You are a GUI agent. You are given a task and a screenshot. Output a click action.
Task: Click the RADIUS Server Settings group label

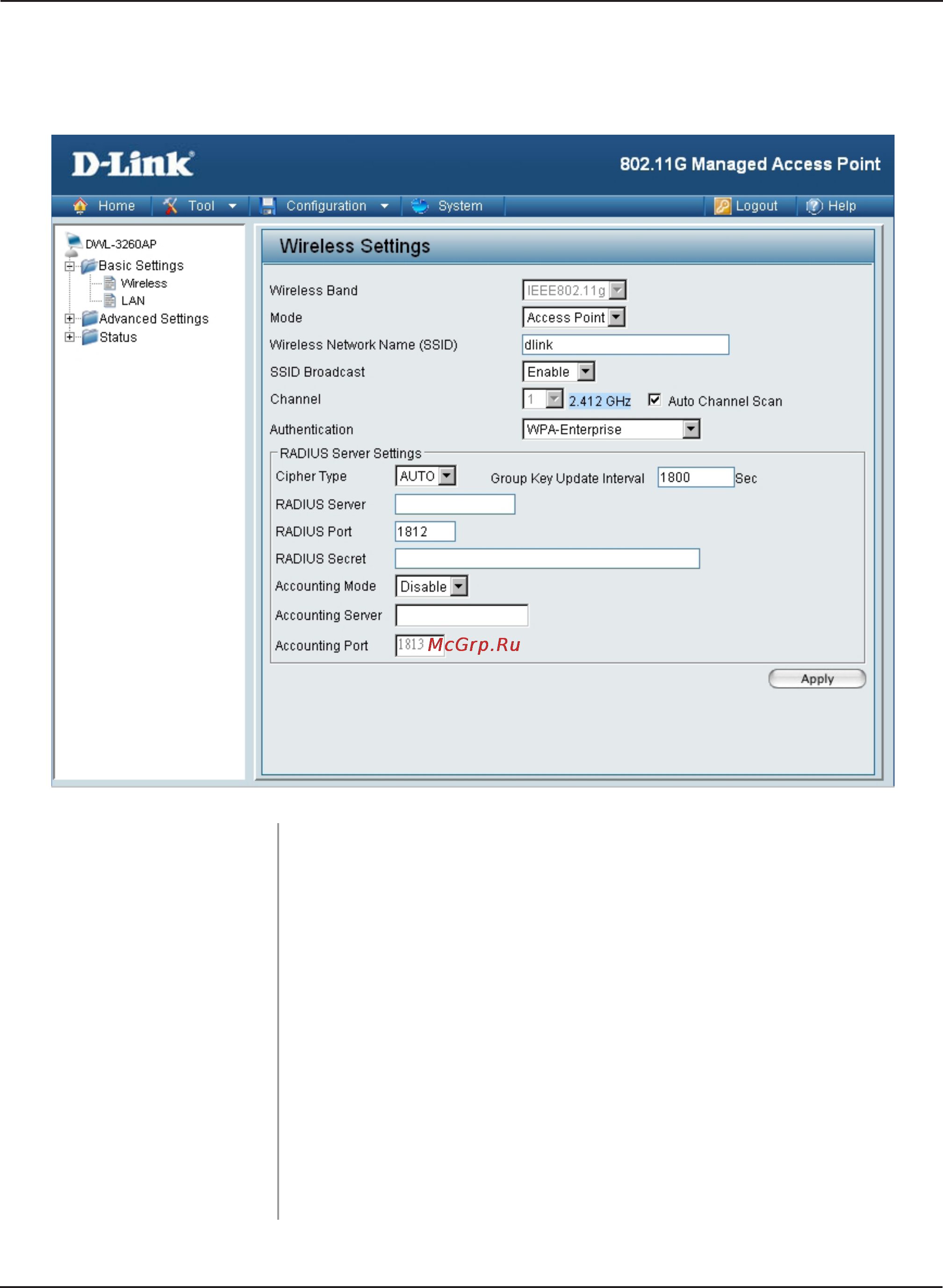coord(351,453)
